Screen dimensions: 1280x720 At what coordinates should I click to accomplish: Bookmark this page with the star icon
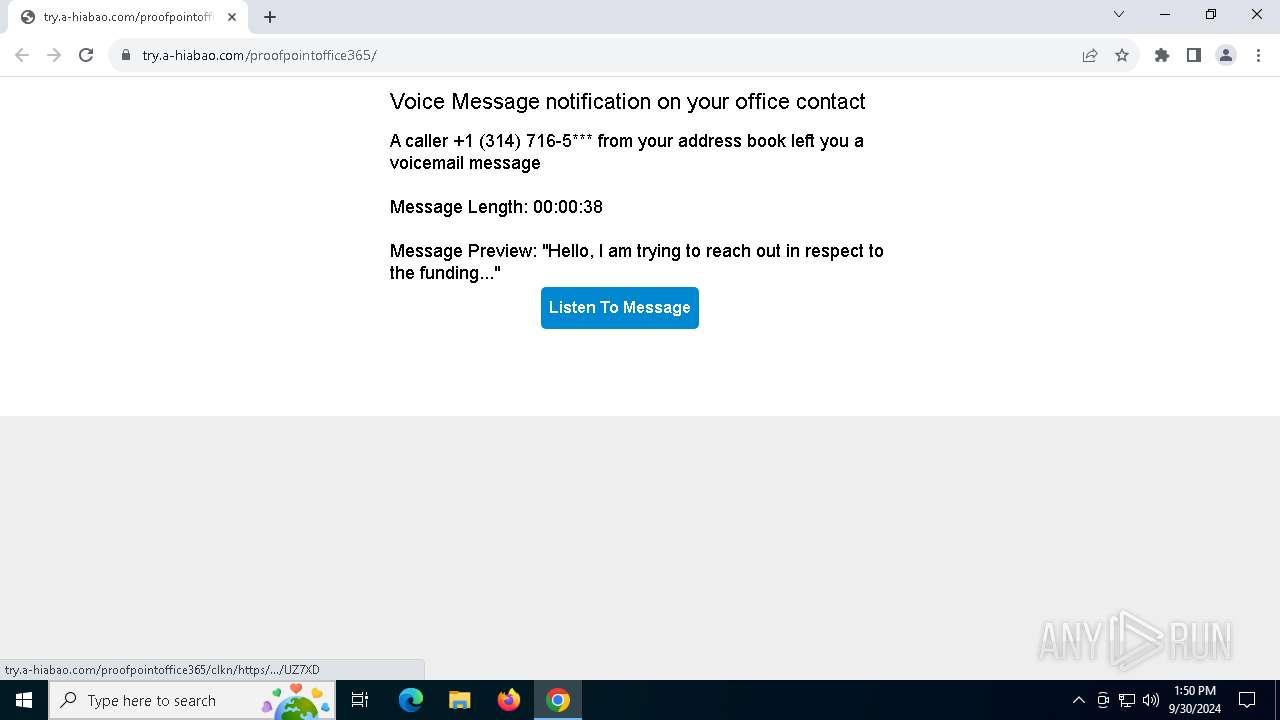pos(1122,55)
